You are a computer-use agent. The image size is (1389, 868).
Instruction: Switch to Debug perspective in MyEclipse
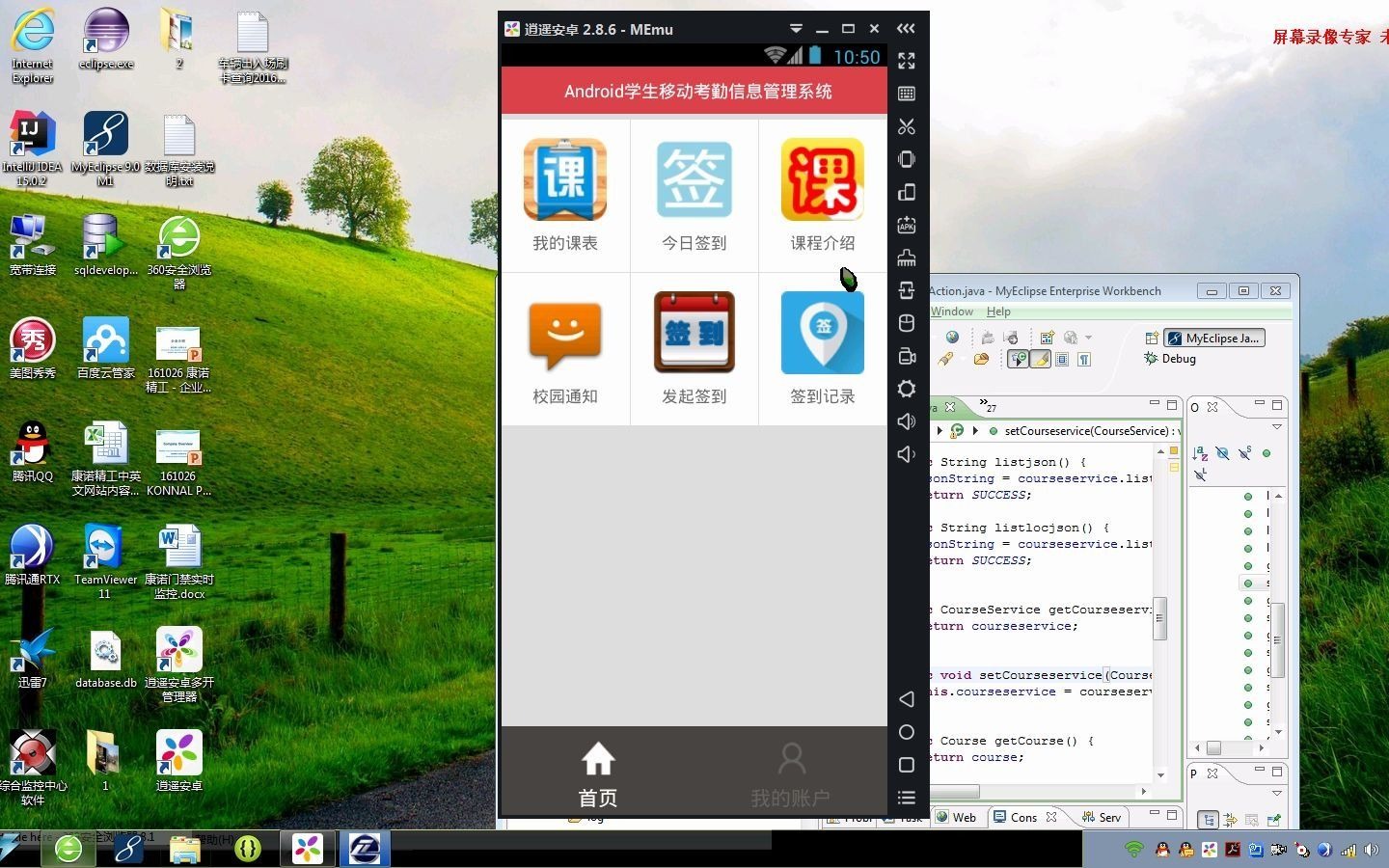[x=1170, y=358]
